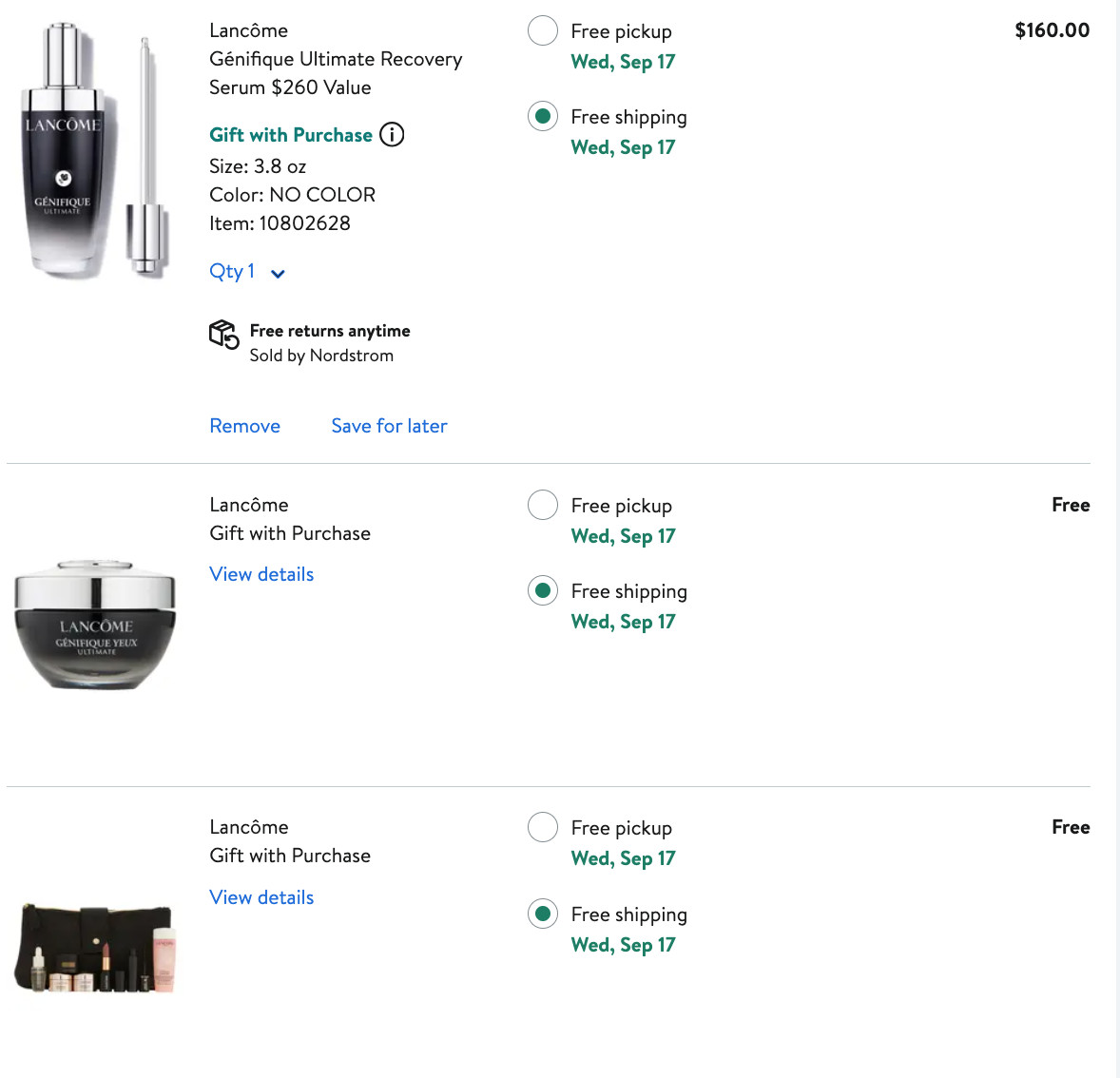
Task: Click the free returns package icon
Action: (x=223, y=335)
